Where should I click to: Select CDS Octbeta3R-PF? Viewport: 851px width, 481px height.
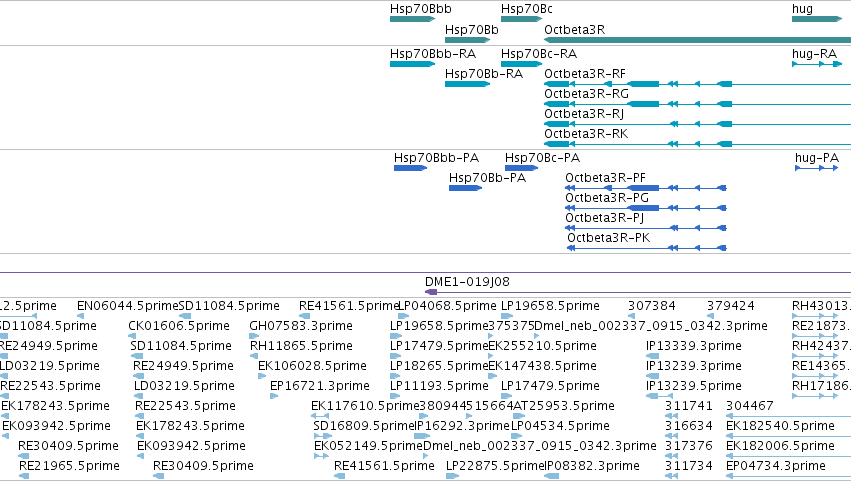[x=646, y=188]
